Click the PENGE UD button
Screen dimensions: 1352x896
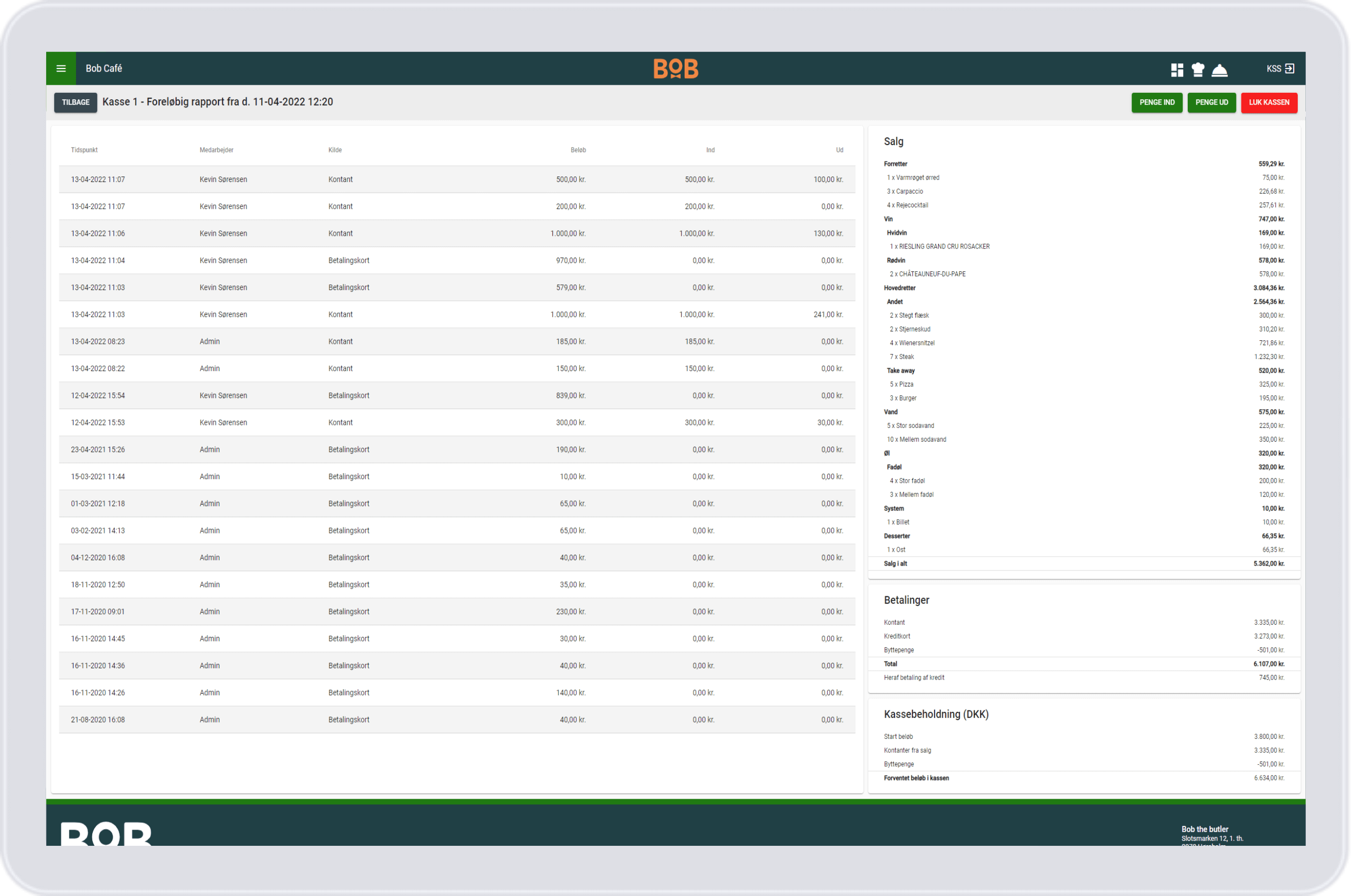coord(1213,103)
